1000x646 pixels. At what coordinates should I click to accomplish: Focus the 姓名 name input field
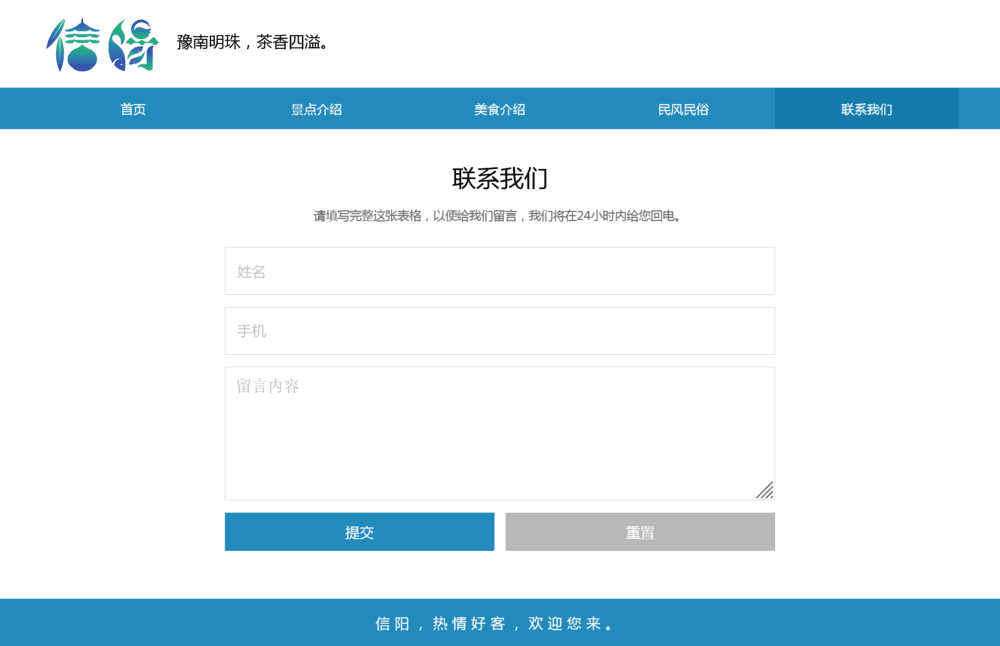pyautogui.click(x=499, y=271)
